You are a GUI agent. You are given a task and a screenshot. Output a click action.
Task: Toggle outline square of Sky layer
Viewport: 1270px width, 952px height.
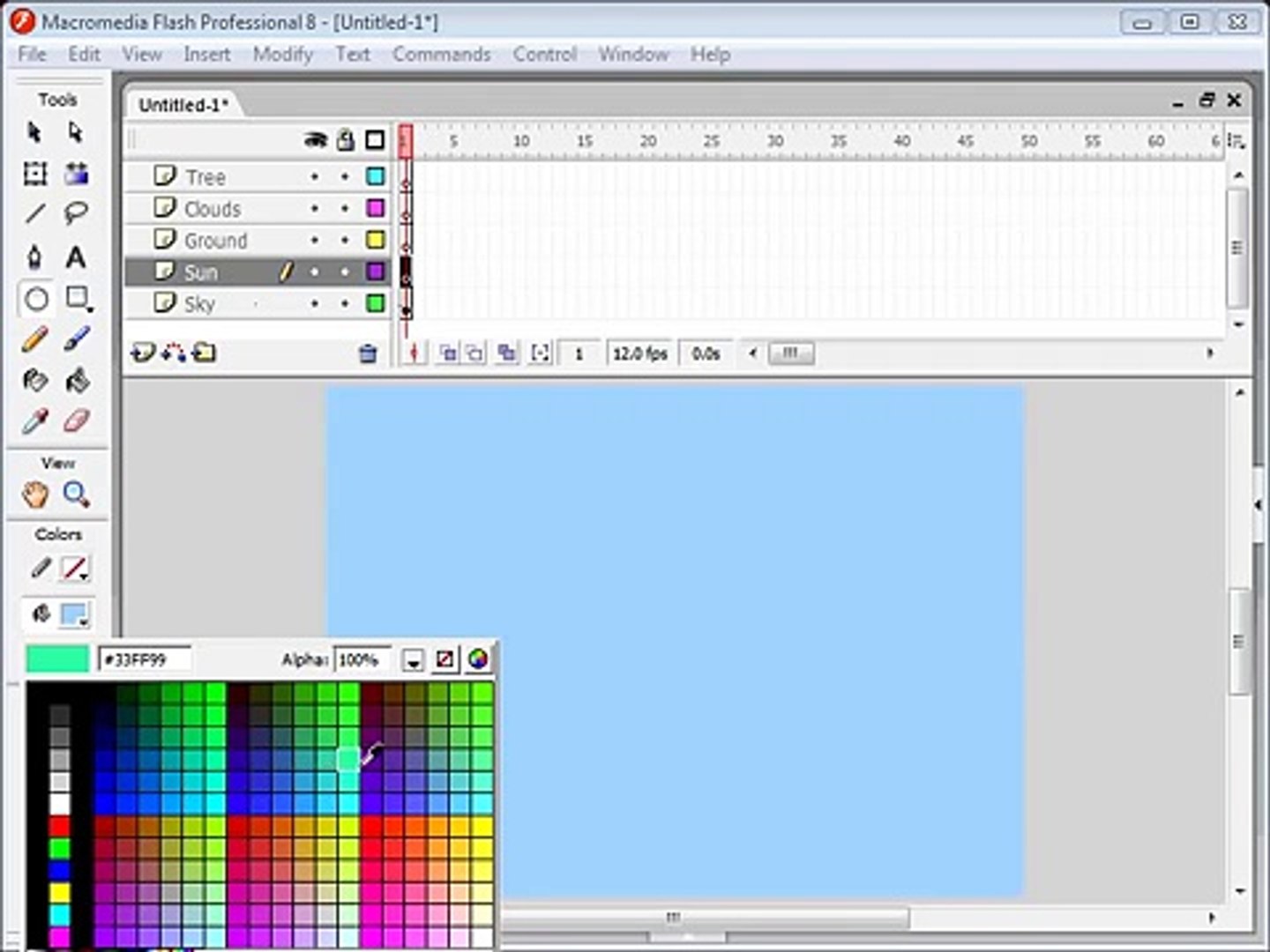coord(376,304)
